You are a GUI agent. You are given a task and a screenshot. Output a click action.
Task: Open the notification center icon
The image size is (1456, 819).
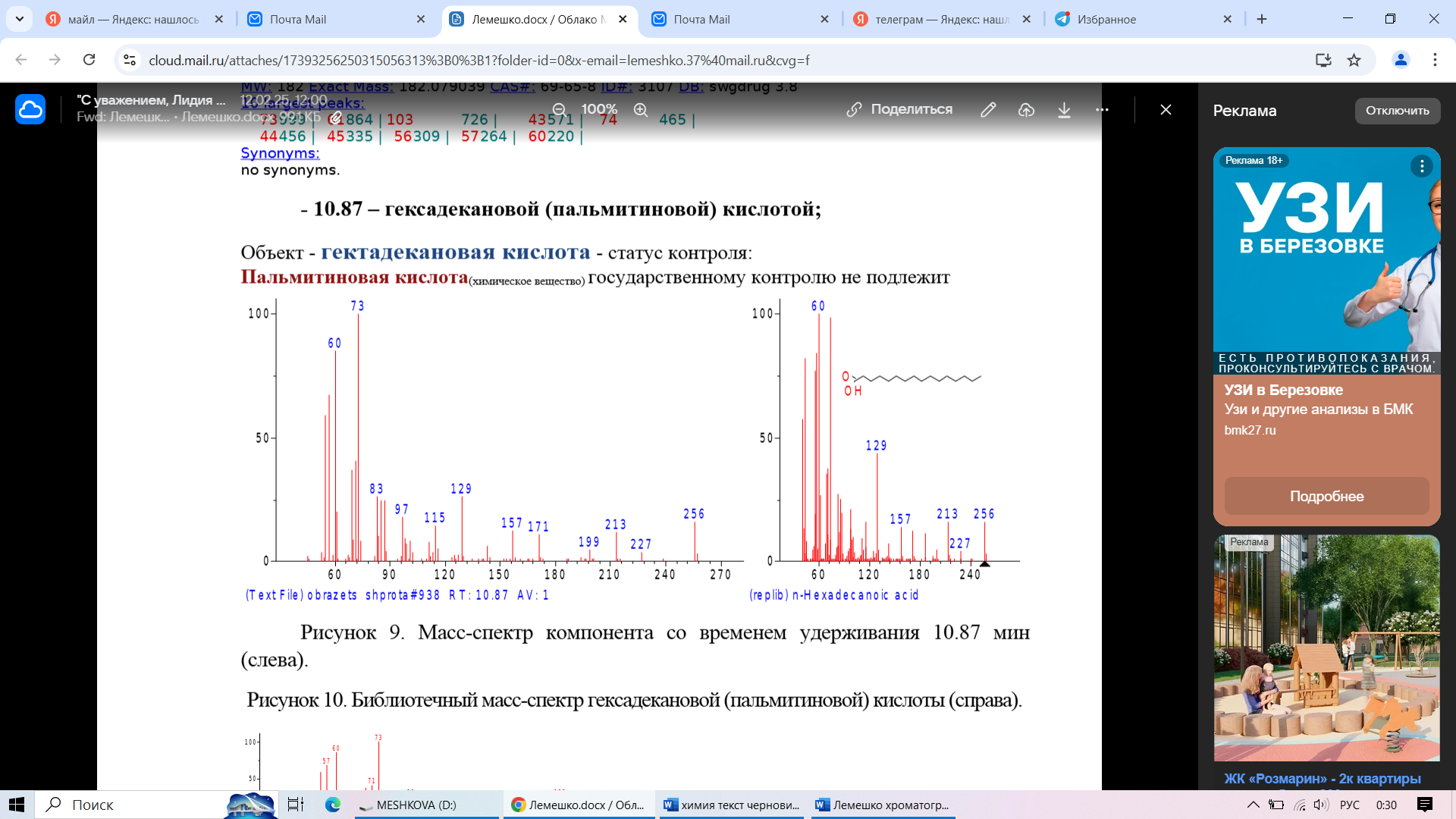point(1425,805)
